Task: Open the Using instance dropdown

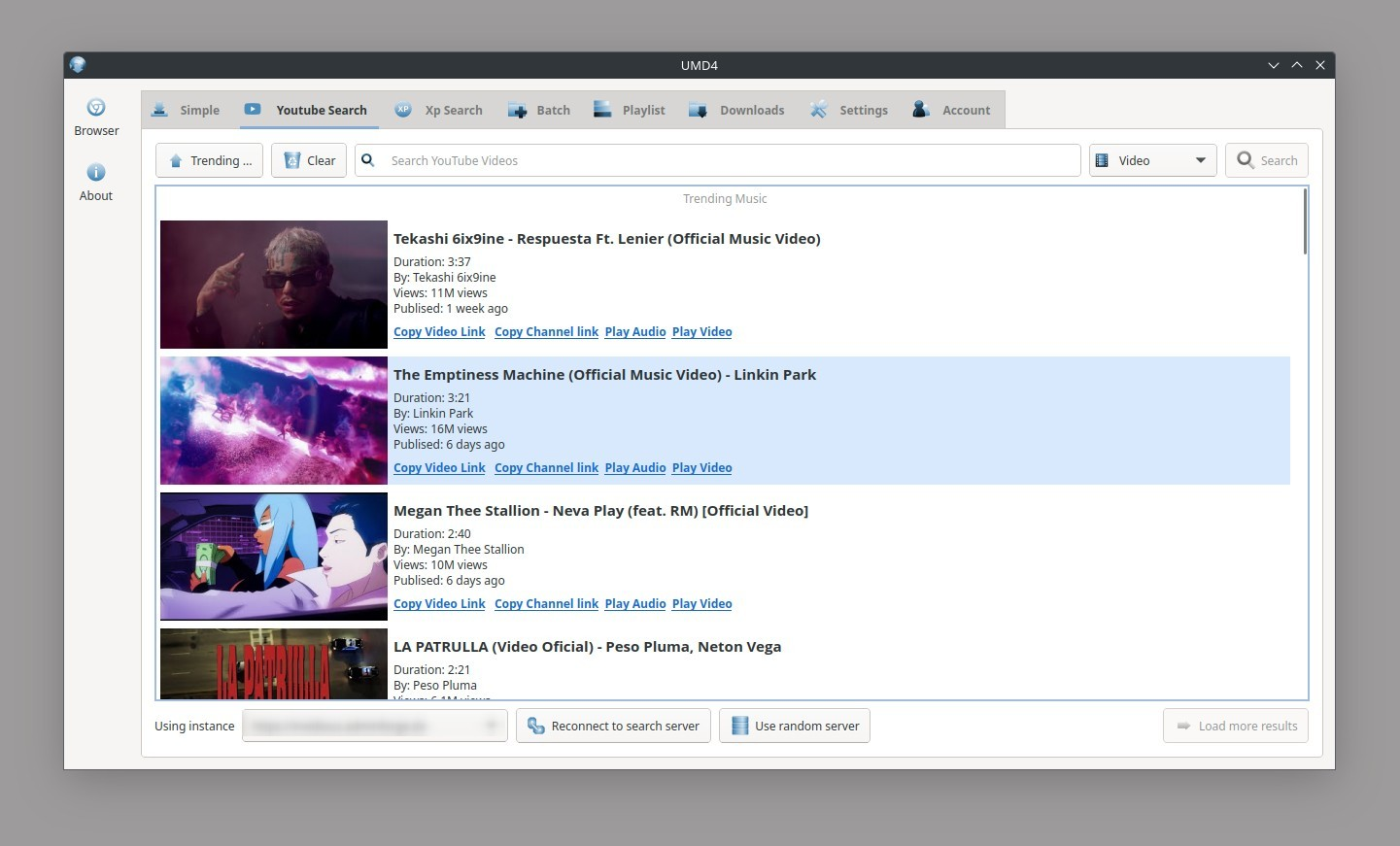Action: 375,726
